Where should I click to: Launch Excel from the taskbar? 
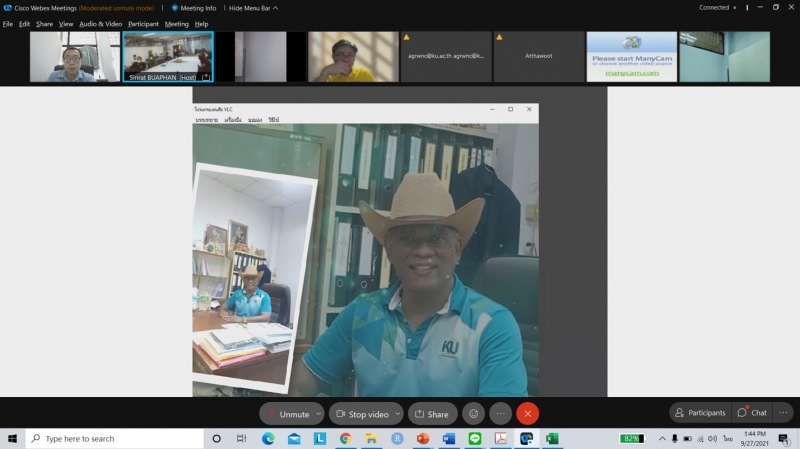pos(551,438)
